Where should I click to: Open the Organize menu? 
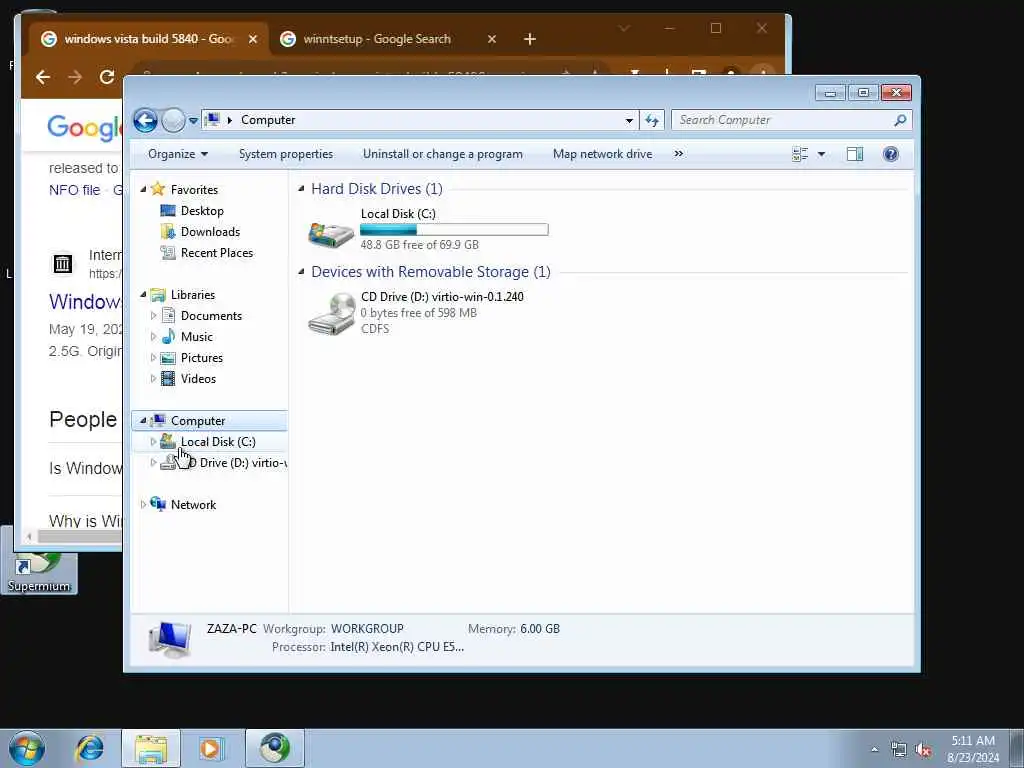click(x=178, y=154)
